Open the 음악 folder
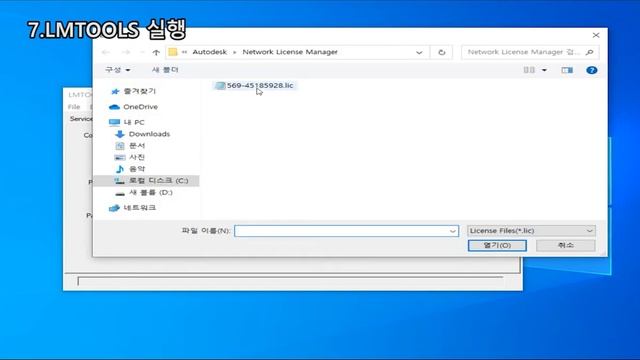The width and height of the screenshot is (640, 360). pos(130,169)
